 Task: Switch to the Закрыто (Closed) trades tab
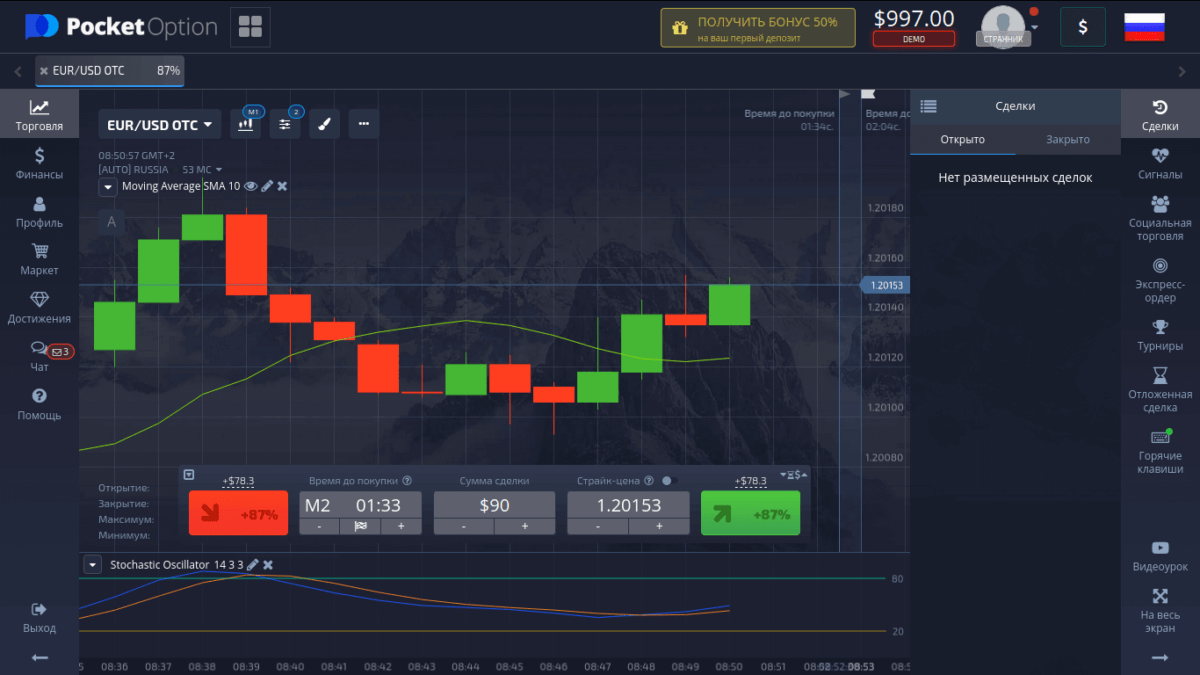pyautogui.click(x=1067, y=139)
